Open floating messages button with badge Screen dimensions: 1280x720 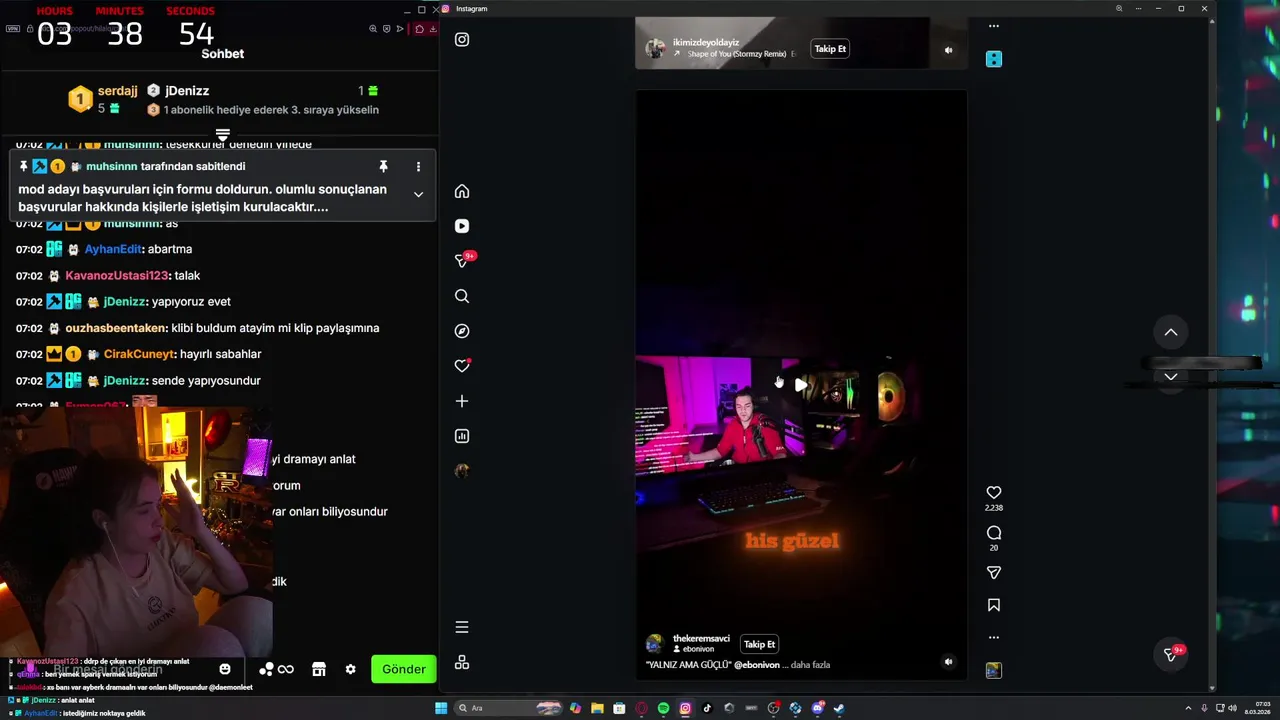(1171, 654)
